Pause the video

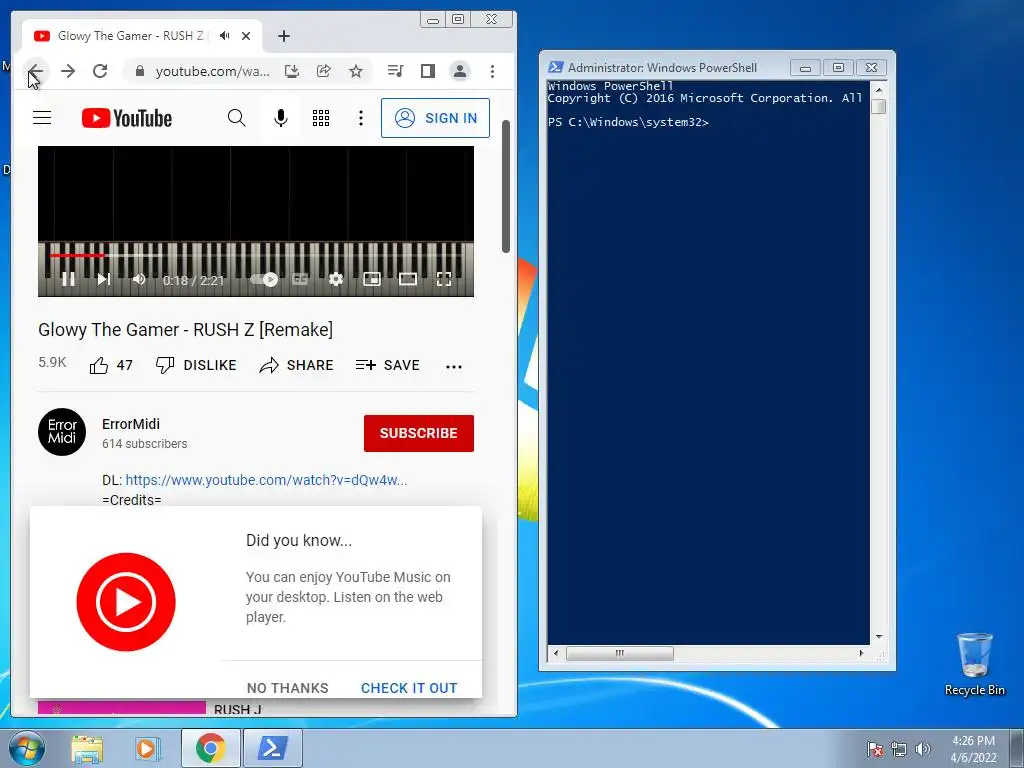click(x=68, y=280)
